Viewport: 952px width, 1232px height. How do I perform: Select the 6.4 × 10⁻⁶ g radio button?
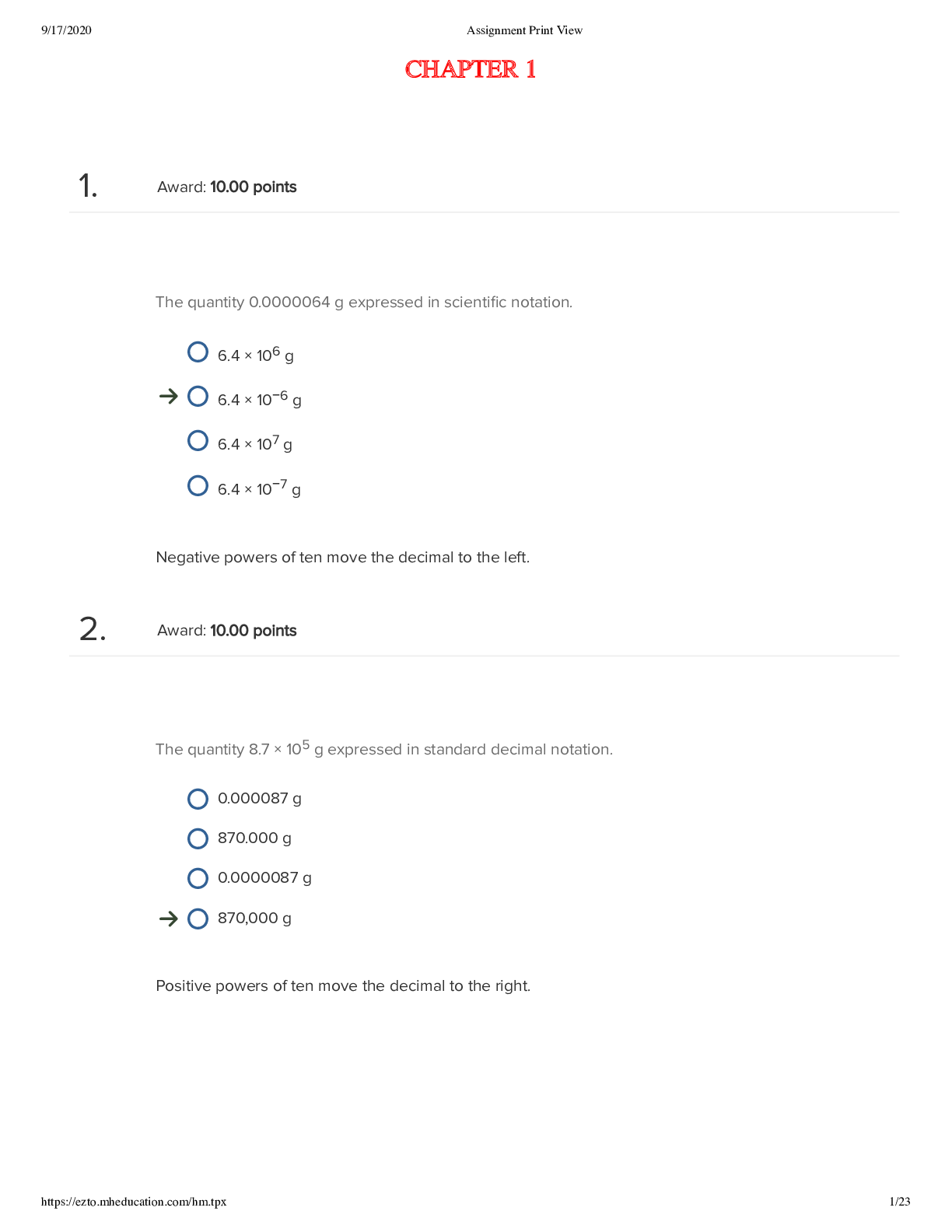[198, 397]
